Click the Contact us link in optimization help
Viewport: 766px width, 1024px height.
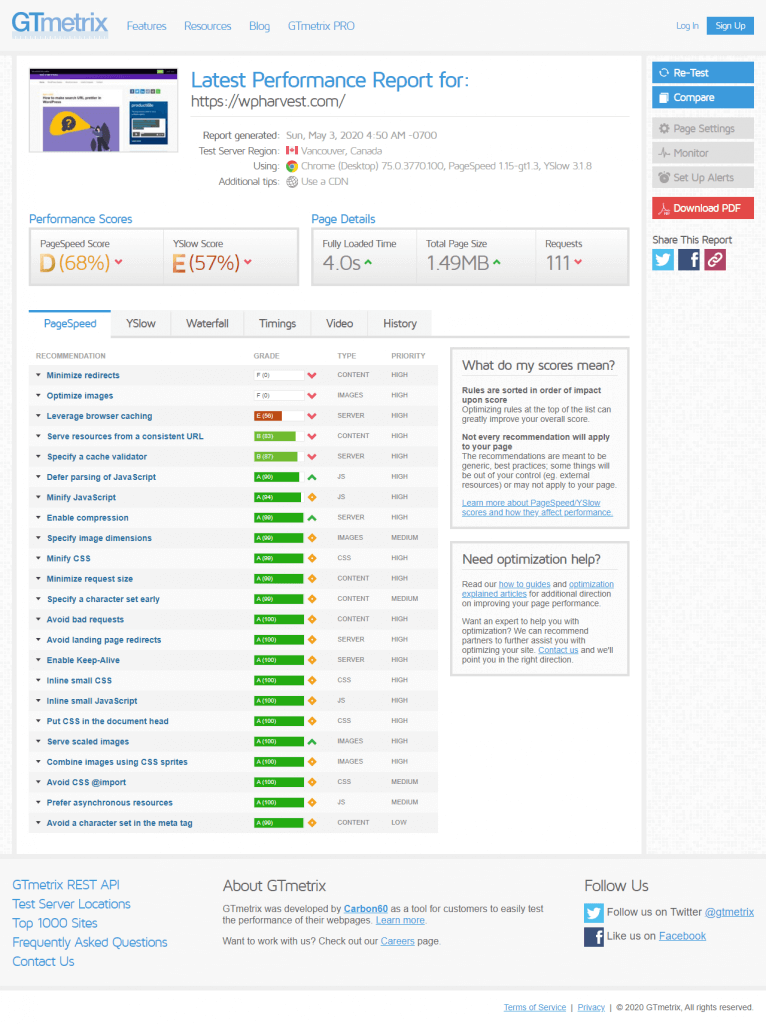pyautogui.click(x=558, y=650)
